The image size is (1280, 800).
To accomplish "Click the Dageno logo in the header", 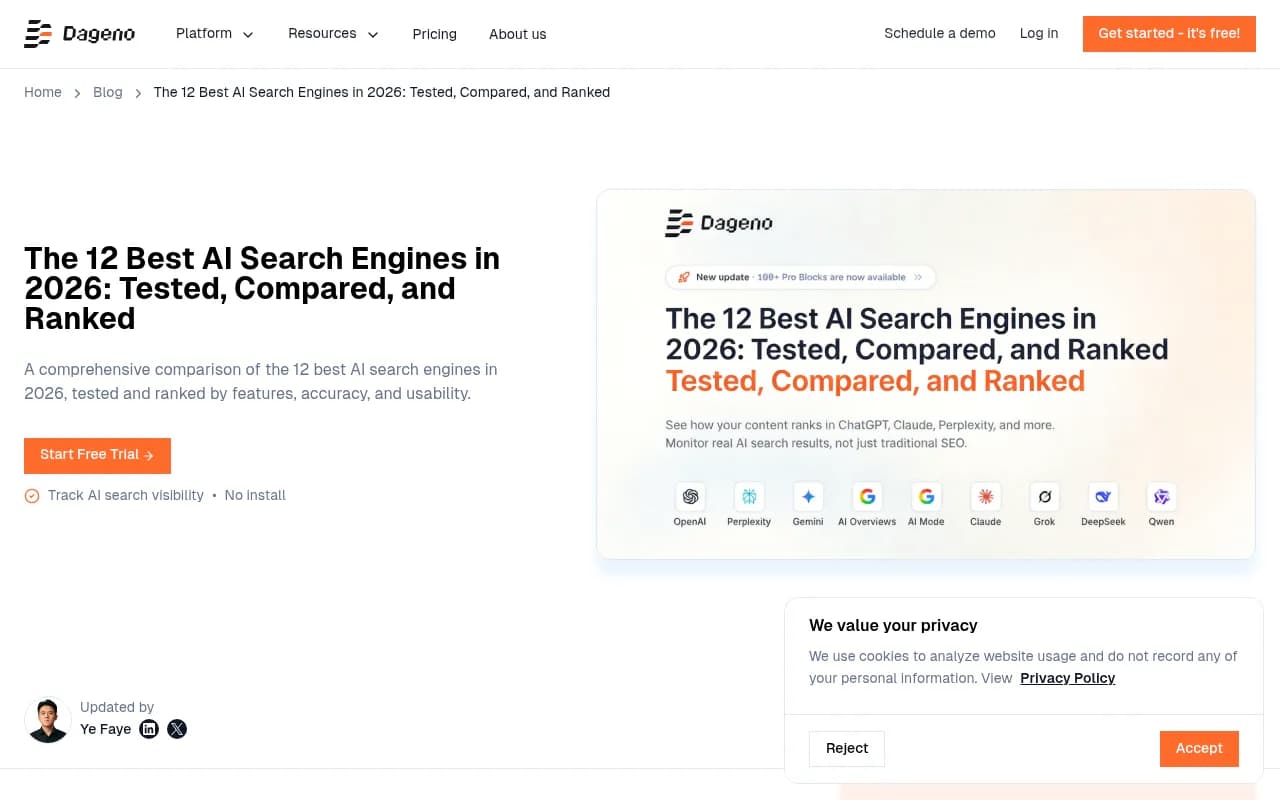I will click(x=80, y=34).
